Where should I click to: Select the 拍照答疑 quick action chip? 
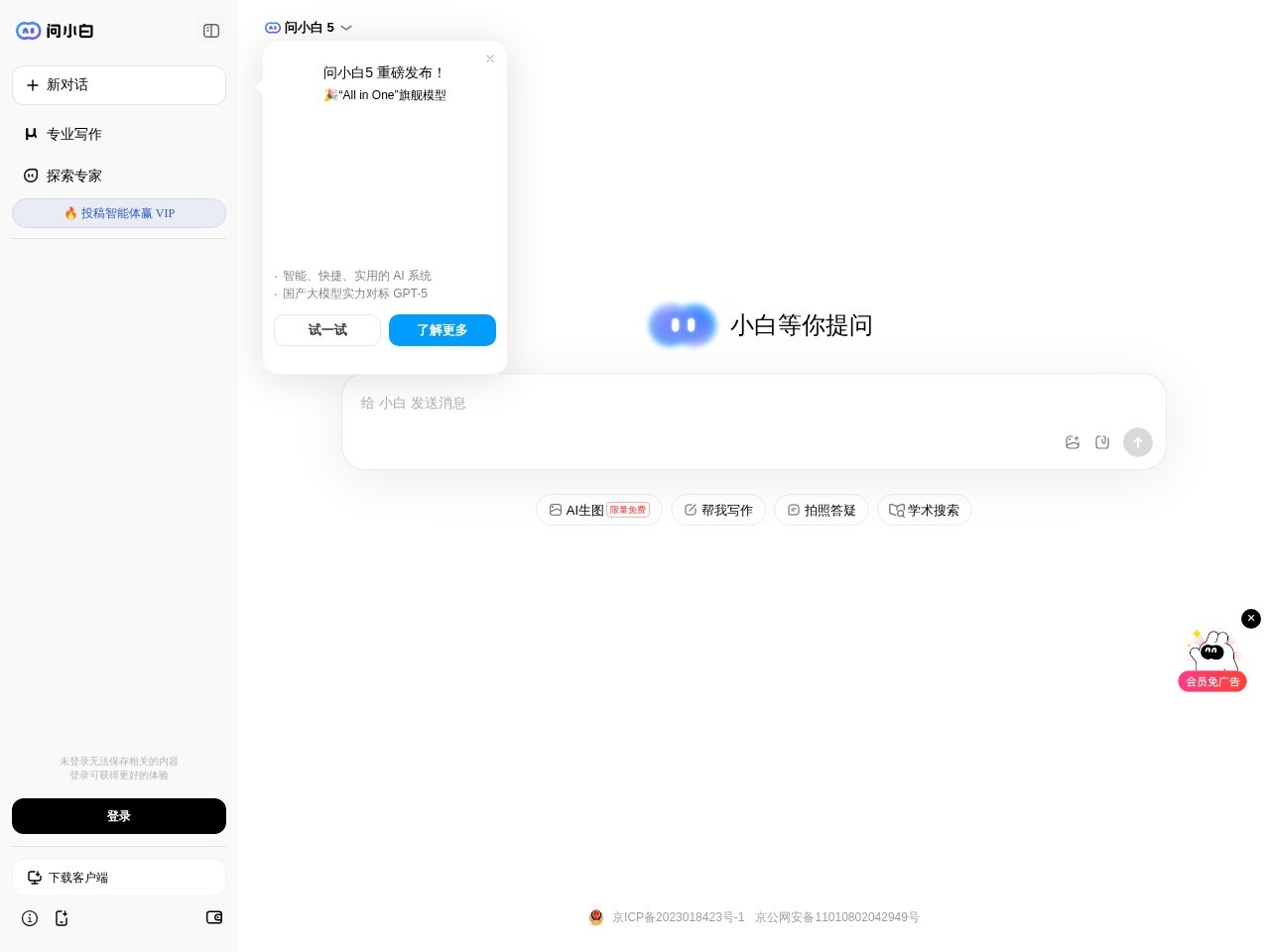pos(822,510)
